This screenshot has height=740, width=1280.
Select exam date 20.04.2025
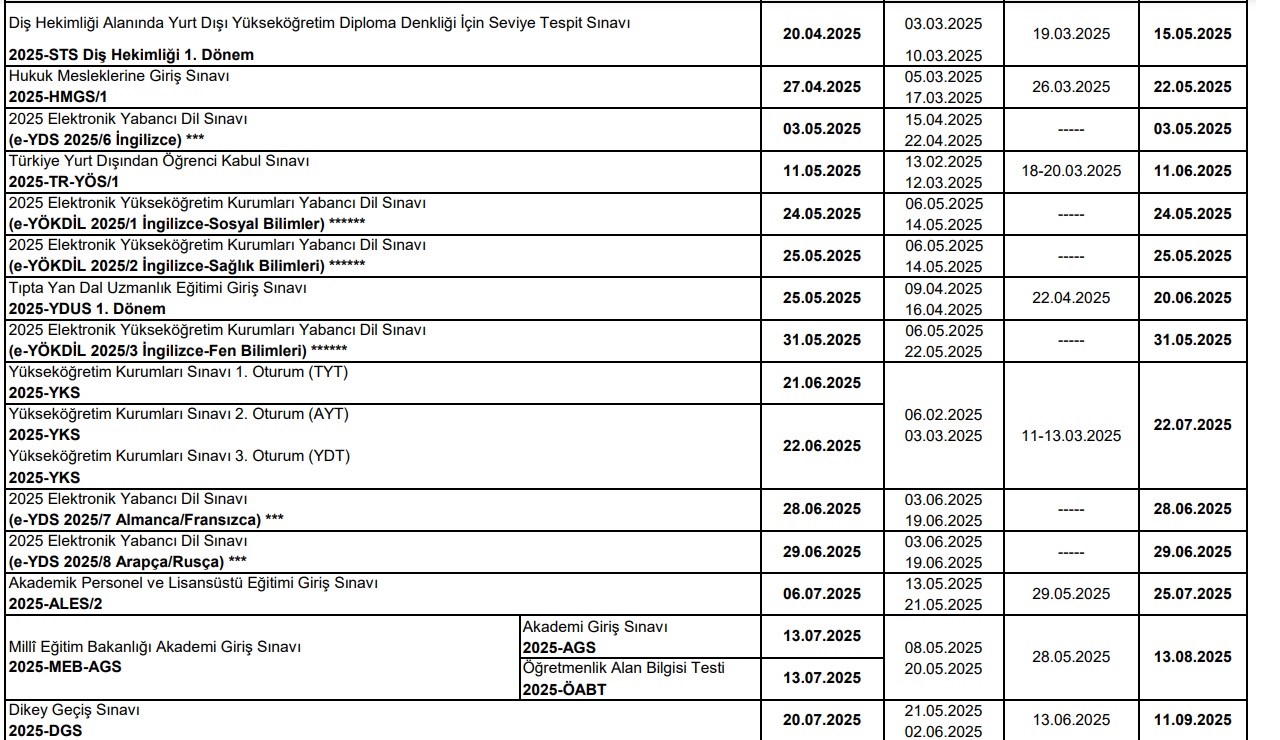coord(822,33)
